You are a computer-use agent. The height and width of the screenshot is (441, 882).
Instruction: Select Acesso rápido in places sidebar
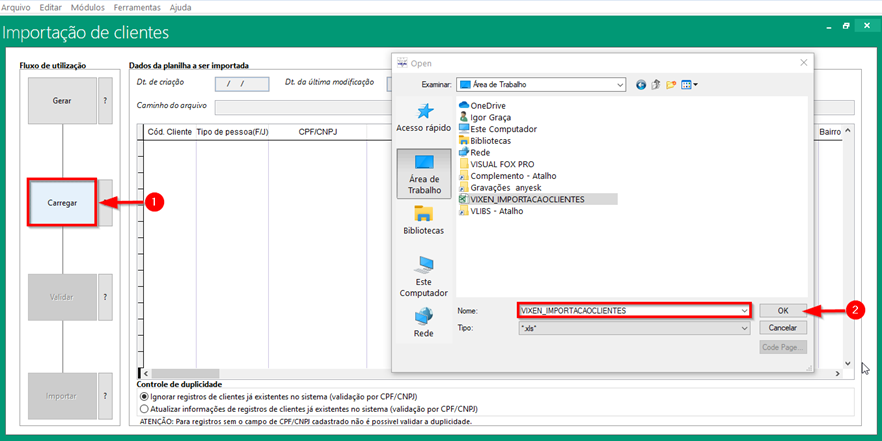[x=423, y=118]
